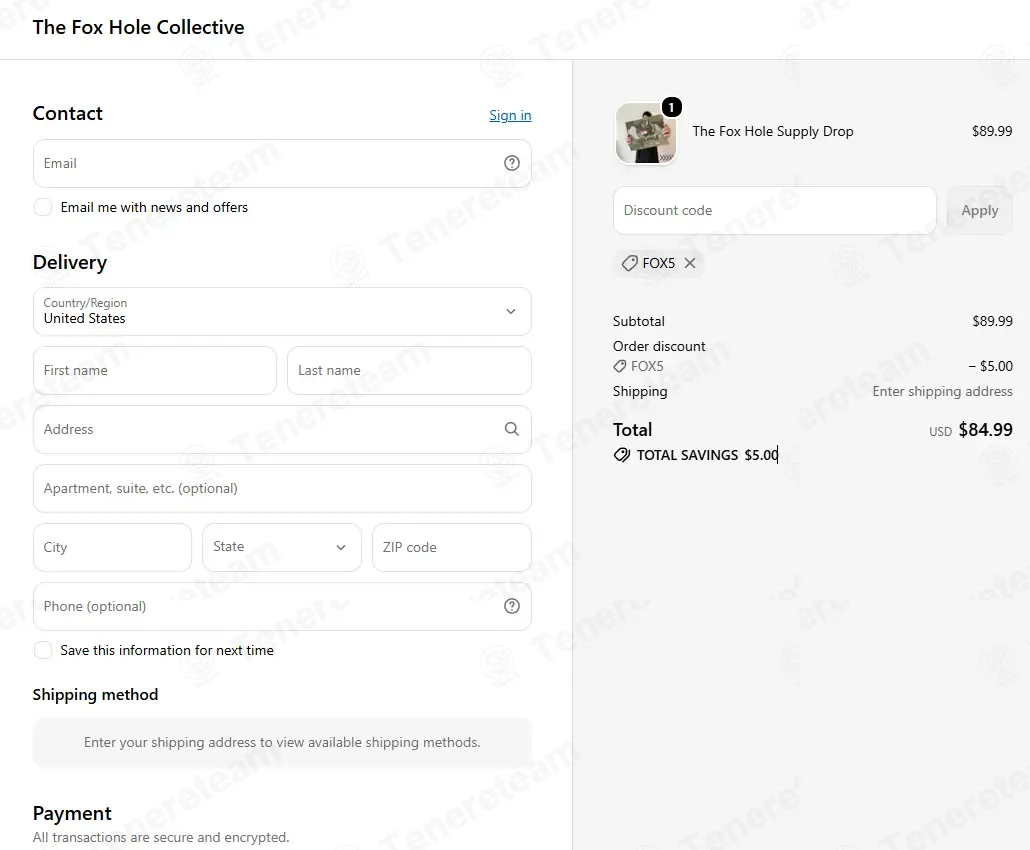Open The Fox Hole Supply Drop thumbnail
Viewport: 1030px width, 850px height.
pos(646,133)
